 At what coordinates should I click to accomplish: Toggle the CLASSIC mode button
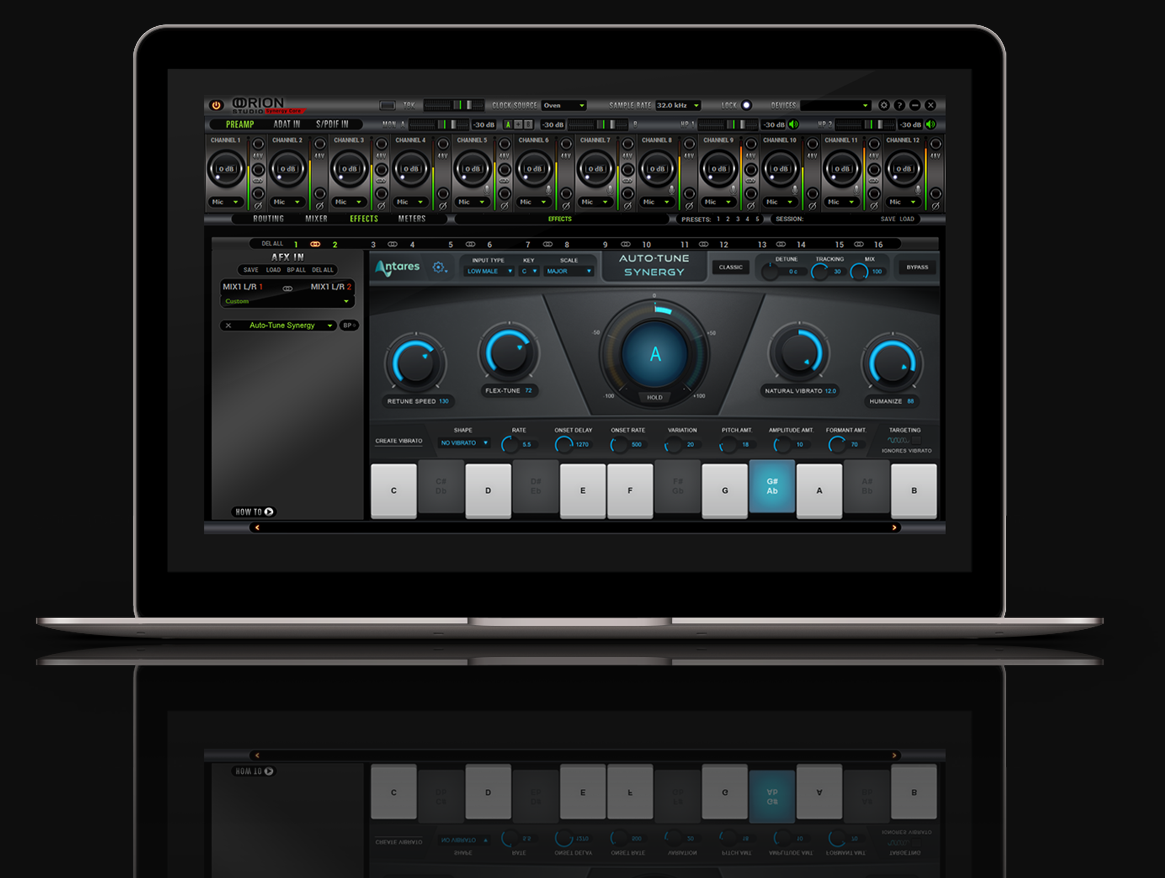coord(730,267)
